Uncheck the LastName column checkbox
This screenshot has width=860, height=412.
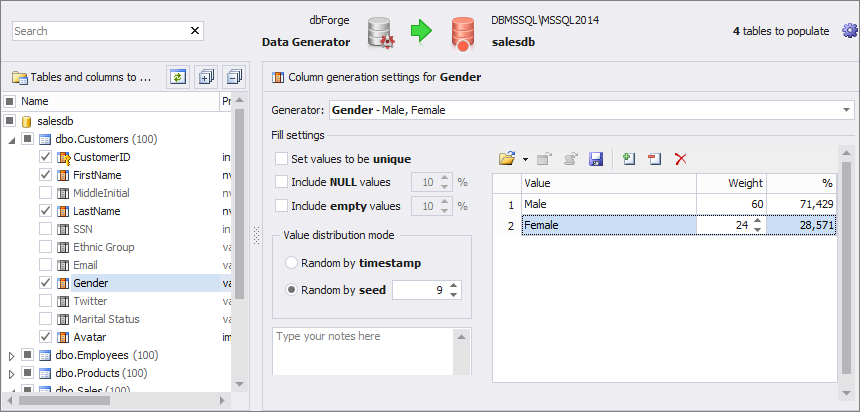pyautogui.click(x=46, y=211)
